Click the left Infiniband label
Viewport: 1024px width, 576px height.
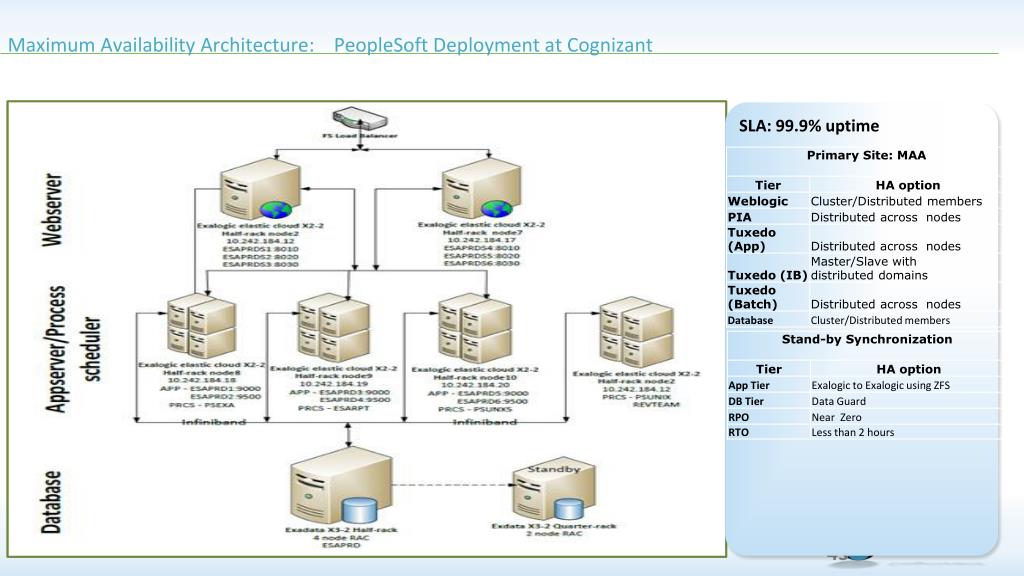(214, 423)
